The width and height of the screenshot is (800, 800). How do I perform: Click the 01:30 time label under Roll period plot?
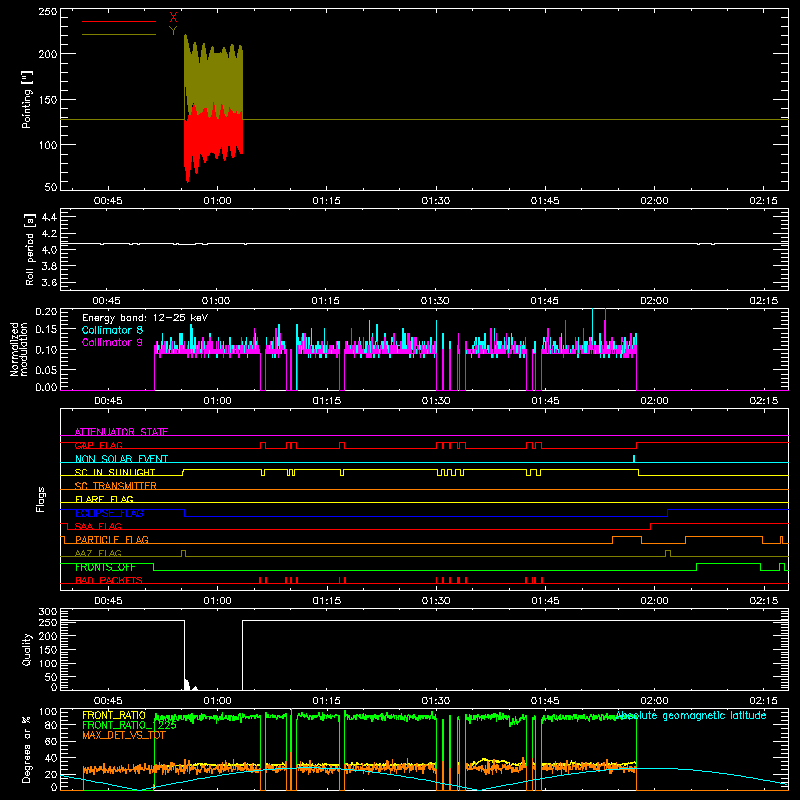435,301
